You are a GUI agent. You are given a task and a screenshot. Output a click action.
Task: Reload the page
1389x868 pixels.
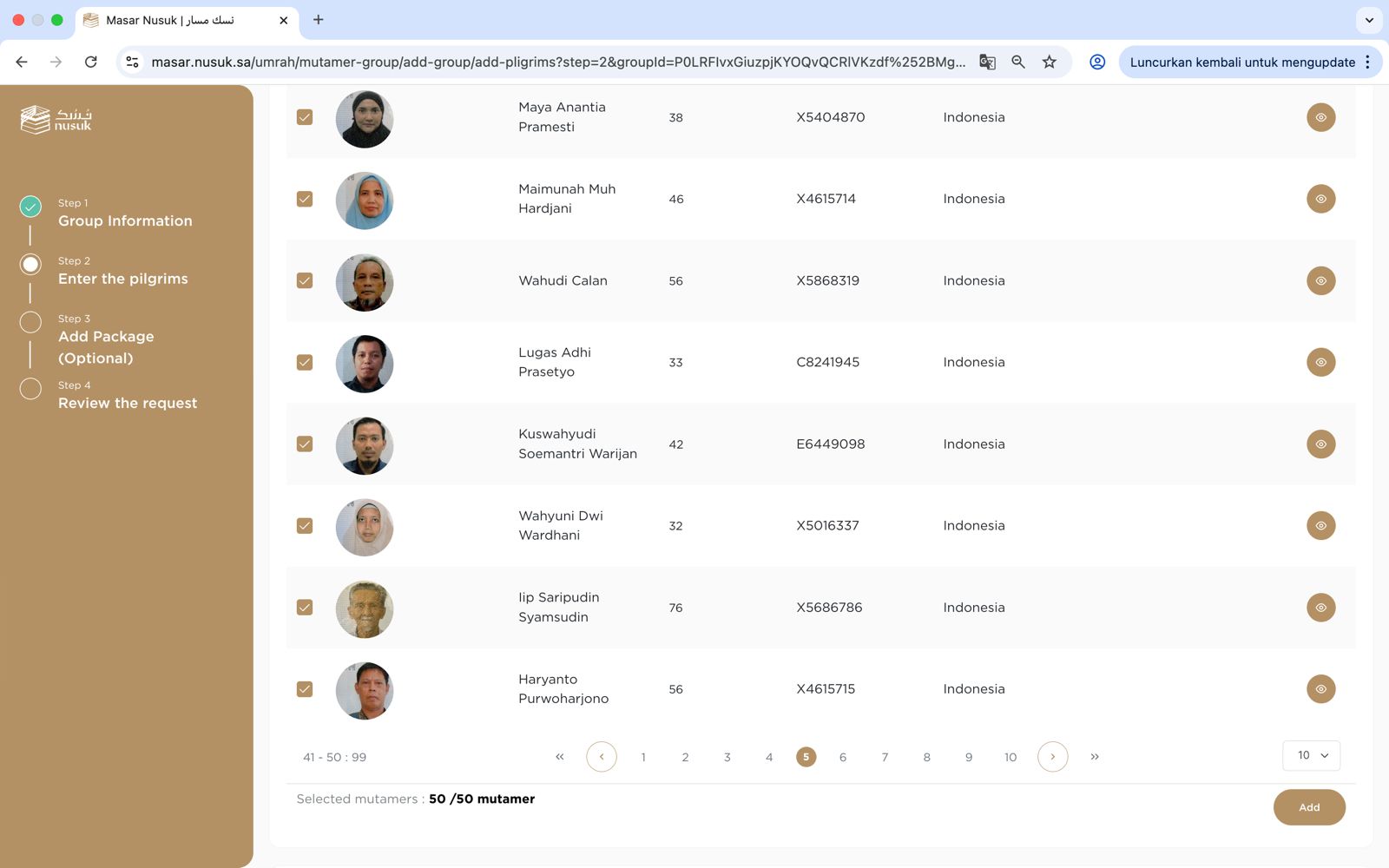pyautogui.click(x=90, y=62)
